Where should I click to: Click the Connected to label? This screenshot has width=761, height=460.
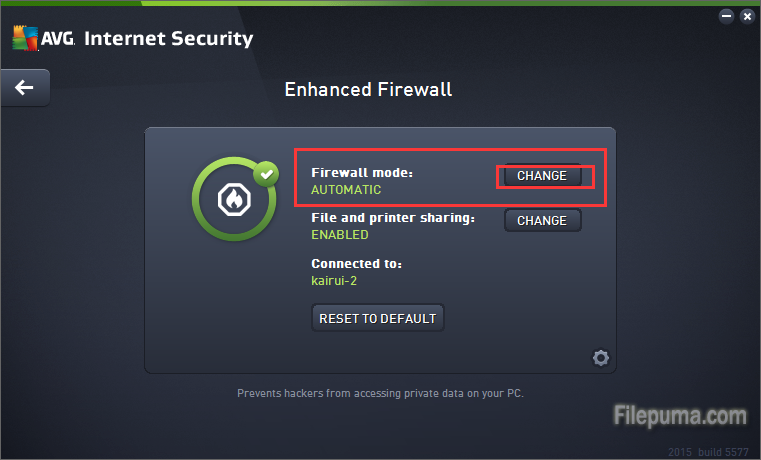(356, 264)
